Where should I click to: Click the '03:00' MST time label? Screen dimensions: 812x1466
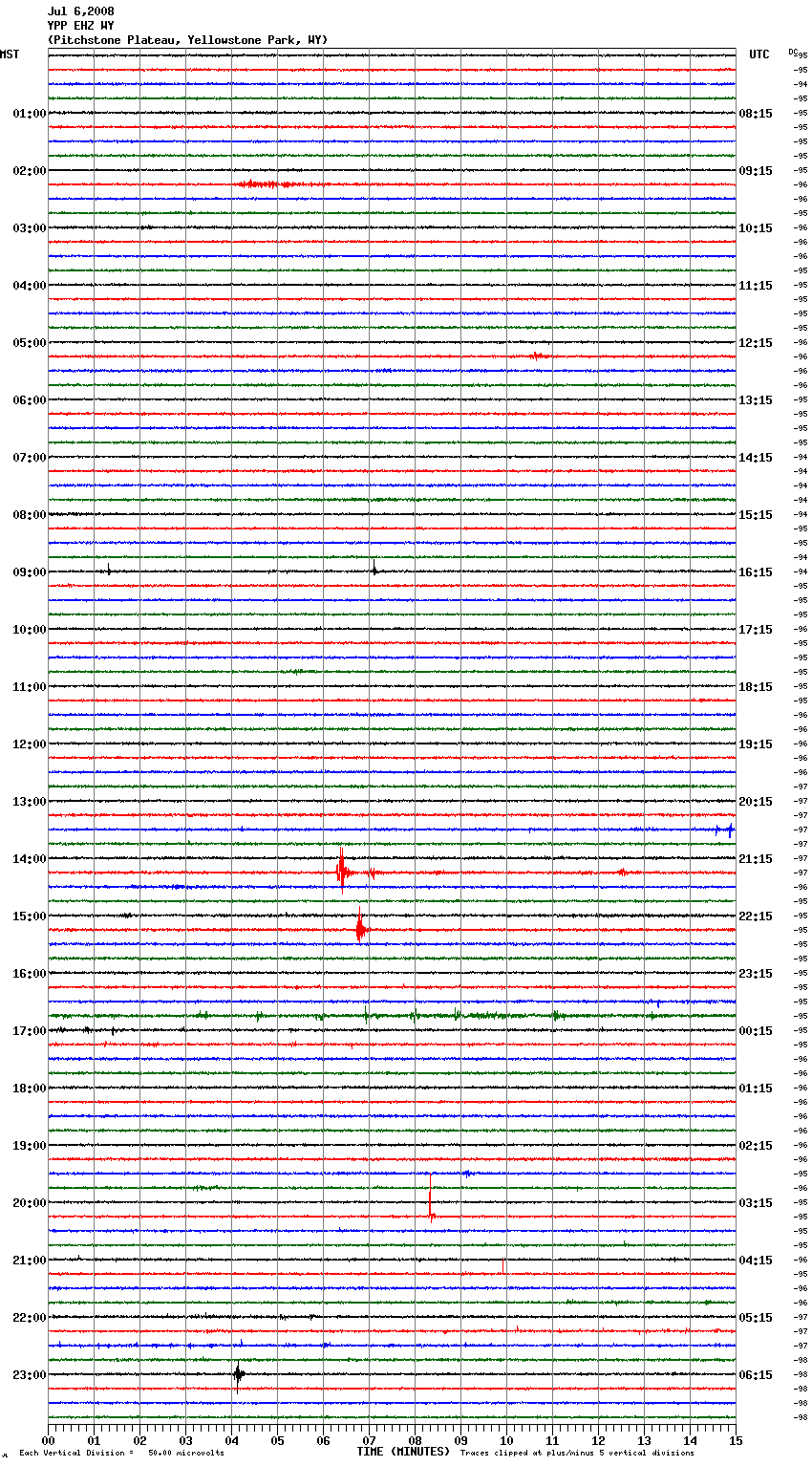[x=30, y=228]
